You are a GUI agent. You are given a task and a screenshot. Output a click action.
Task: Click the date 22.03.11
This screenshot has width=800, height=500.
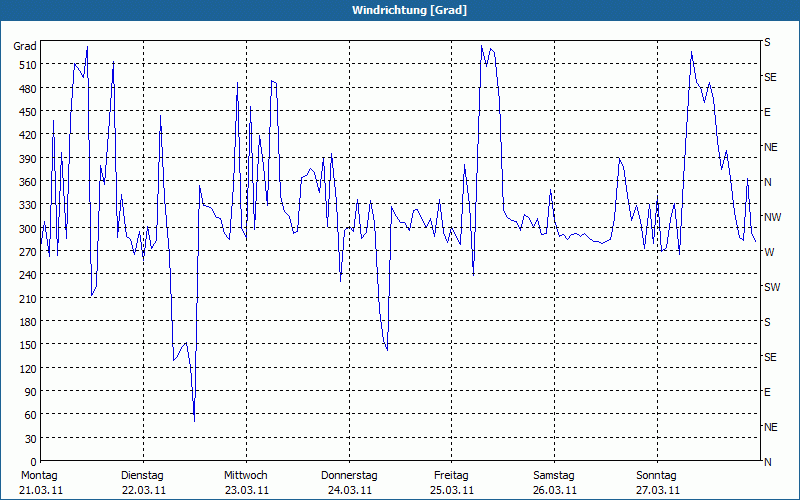click(x=144, y=491)
